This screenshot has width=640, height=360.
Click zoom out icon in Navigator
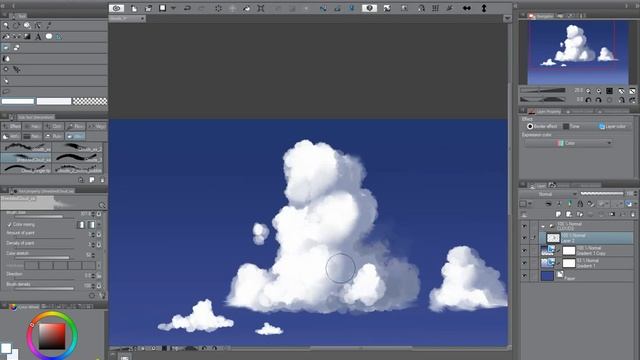tap(588, 91)
